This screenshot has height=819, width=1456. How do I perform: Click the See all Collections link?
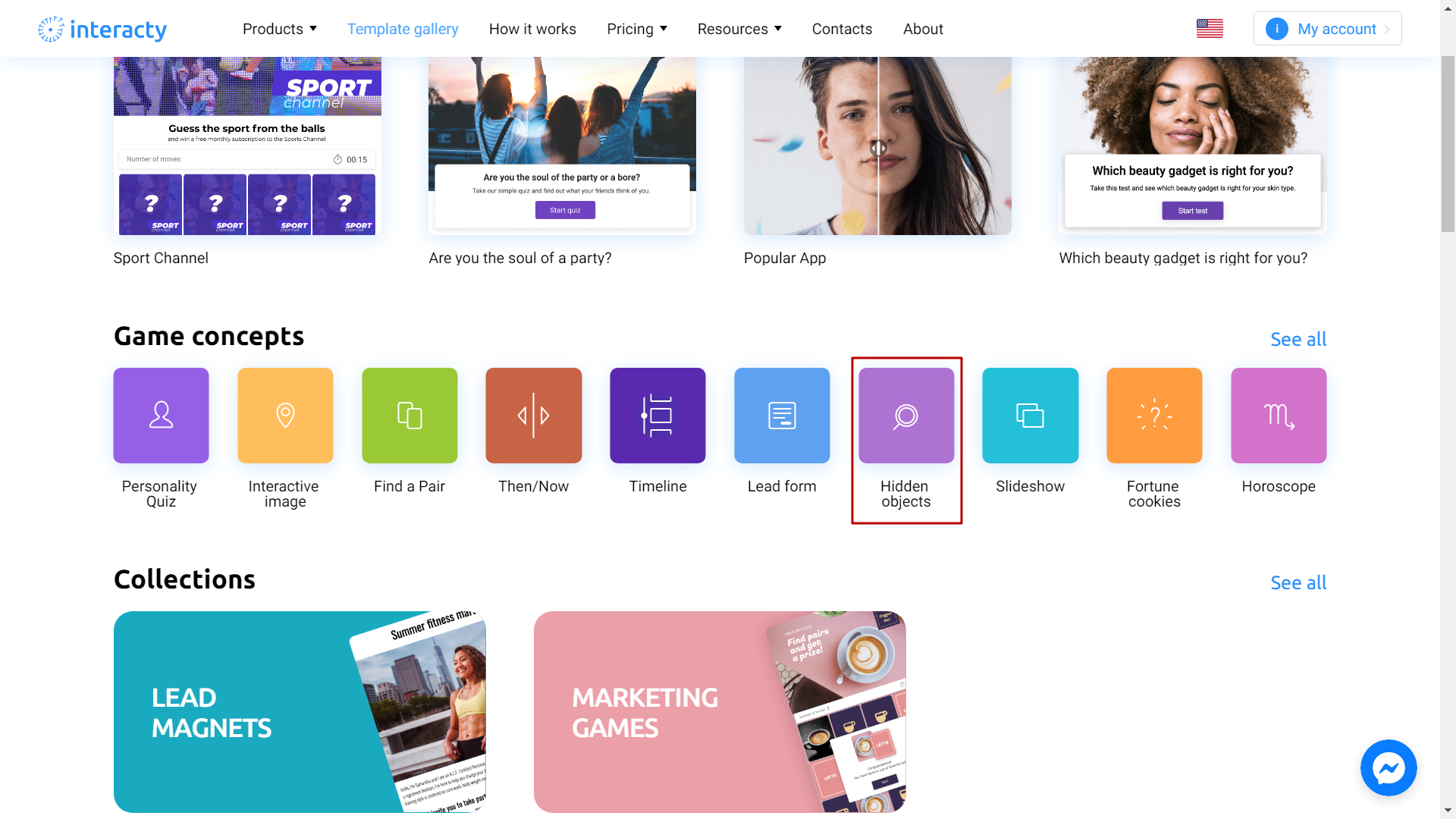pyautogui.click(x=1299, y=582)
